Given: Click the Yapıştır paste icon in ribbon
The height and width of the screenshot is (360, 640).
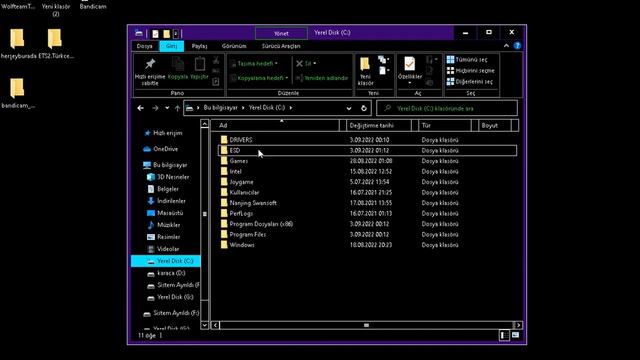Looking at the screenshot, I should point(200,64).
